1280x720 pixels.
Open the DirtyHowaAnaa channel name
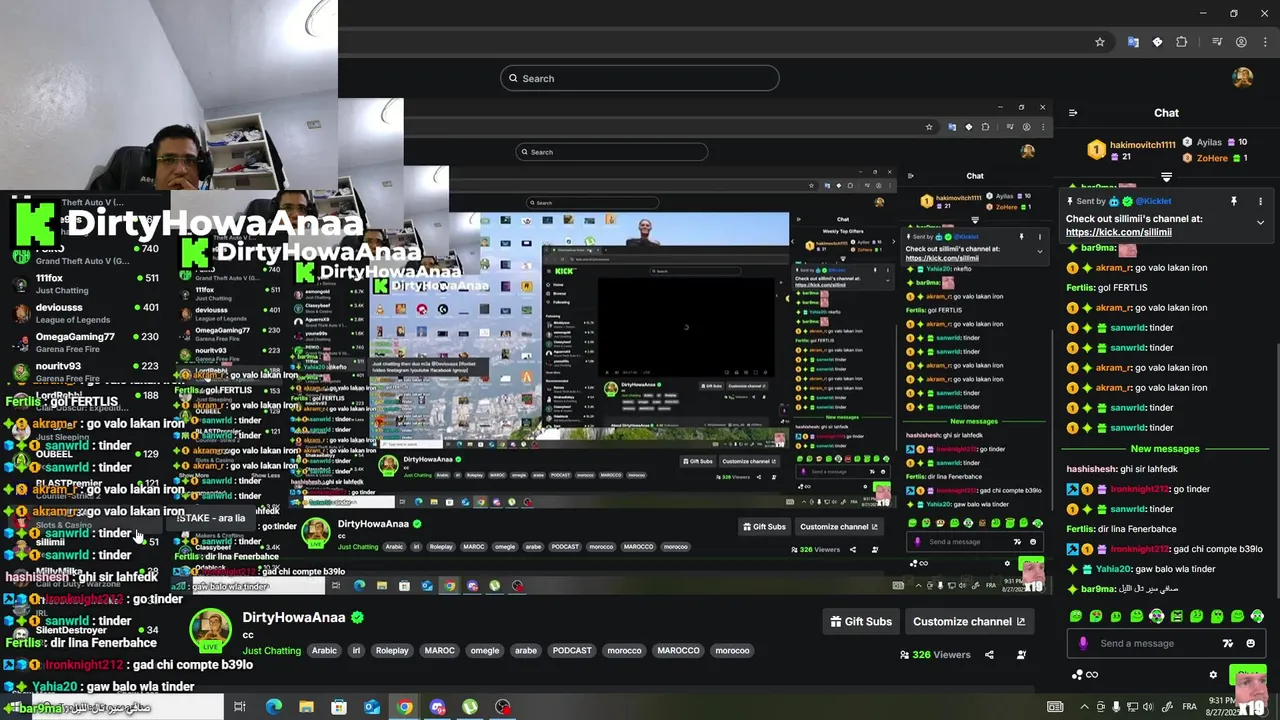coord(294,617)
